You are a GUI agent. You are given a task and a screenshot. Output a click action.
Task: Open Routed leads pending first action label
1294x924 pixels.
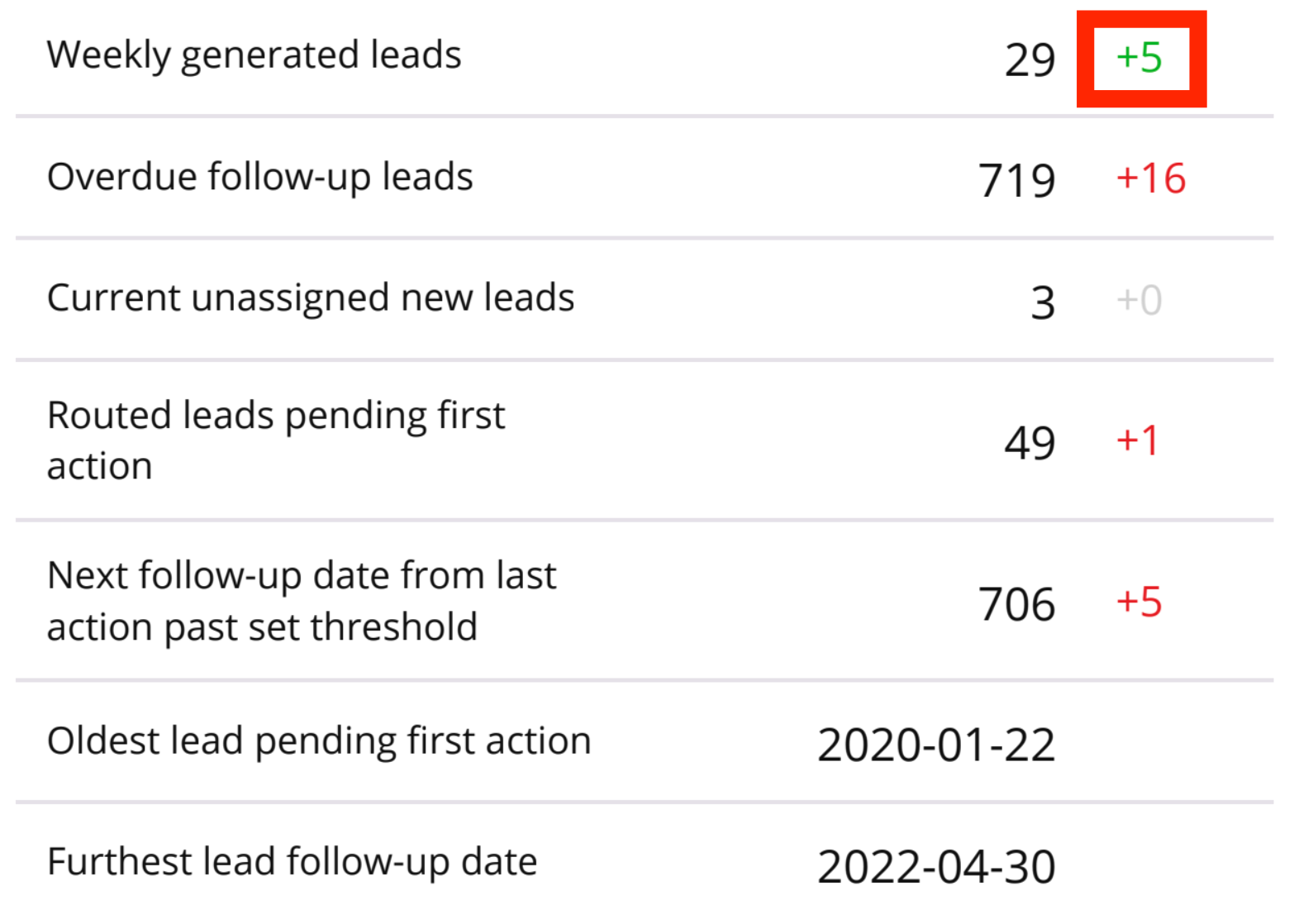pyautogui.click(x=276, y=440)
